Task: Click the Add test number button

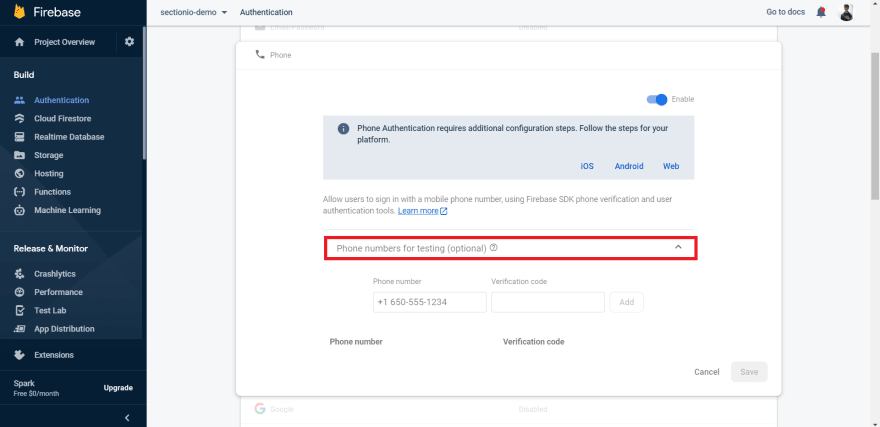Action: pyautogui.click(x=626, y=302)
